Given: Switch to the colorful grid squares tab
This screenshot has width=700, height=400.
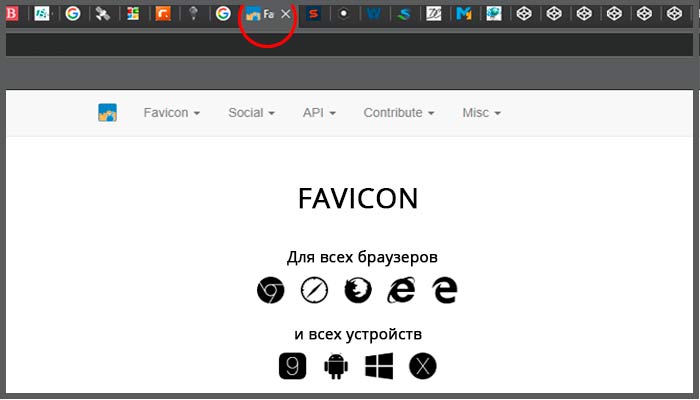Looking at the screenshot, I should [x=133, y=14].
